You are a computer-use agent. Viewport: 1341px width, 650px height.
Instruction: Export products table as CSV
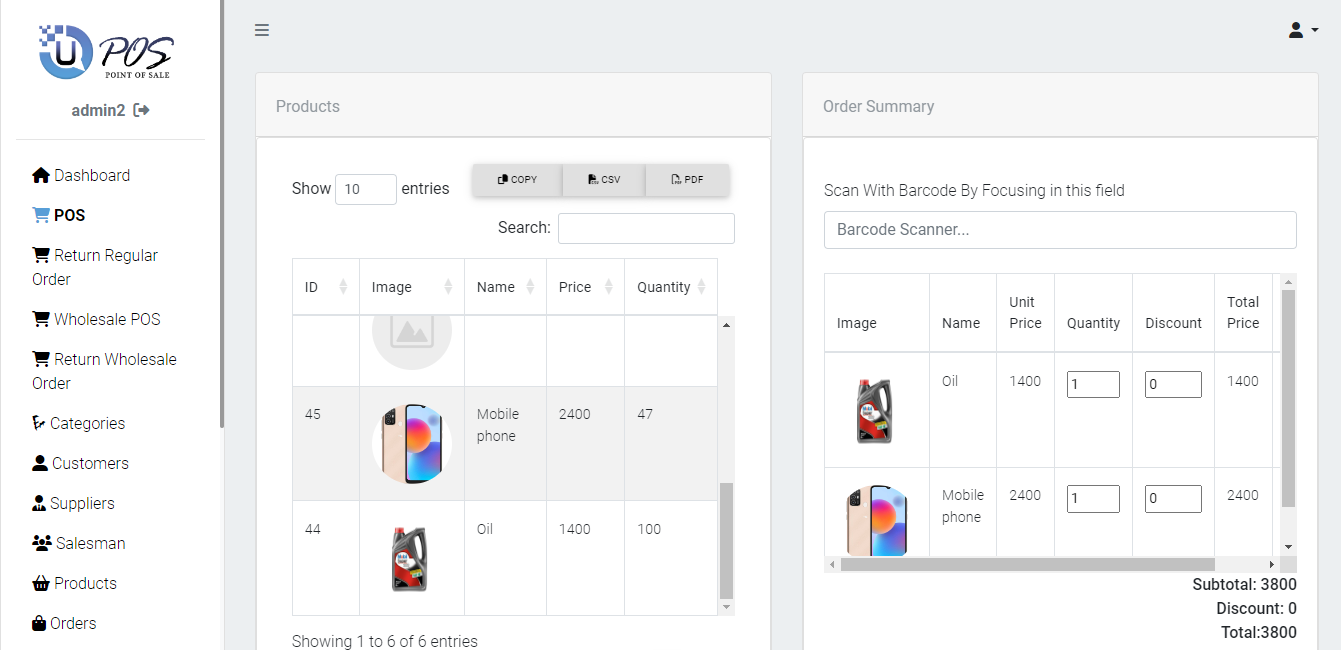point(604,180)
